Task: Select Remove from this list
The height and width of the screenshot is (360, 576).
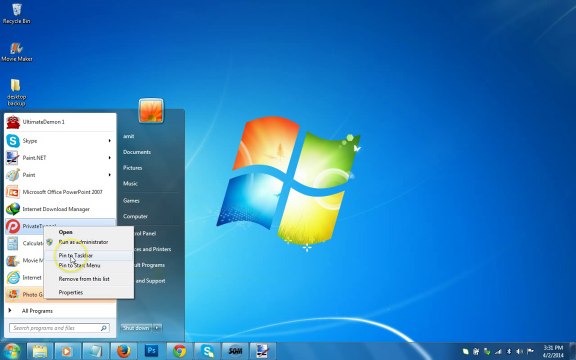Action: pos(89,279)
